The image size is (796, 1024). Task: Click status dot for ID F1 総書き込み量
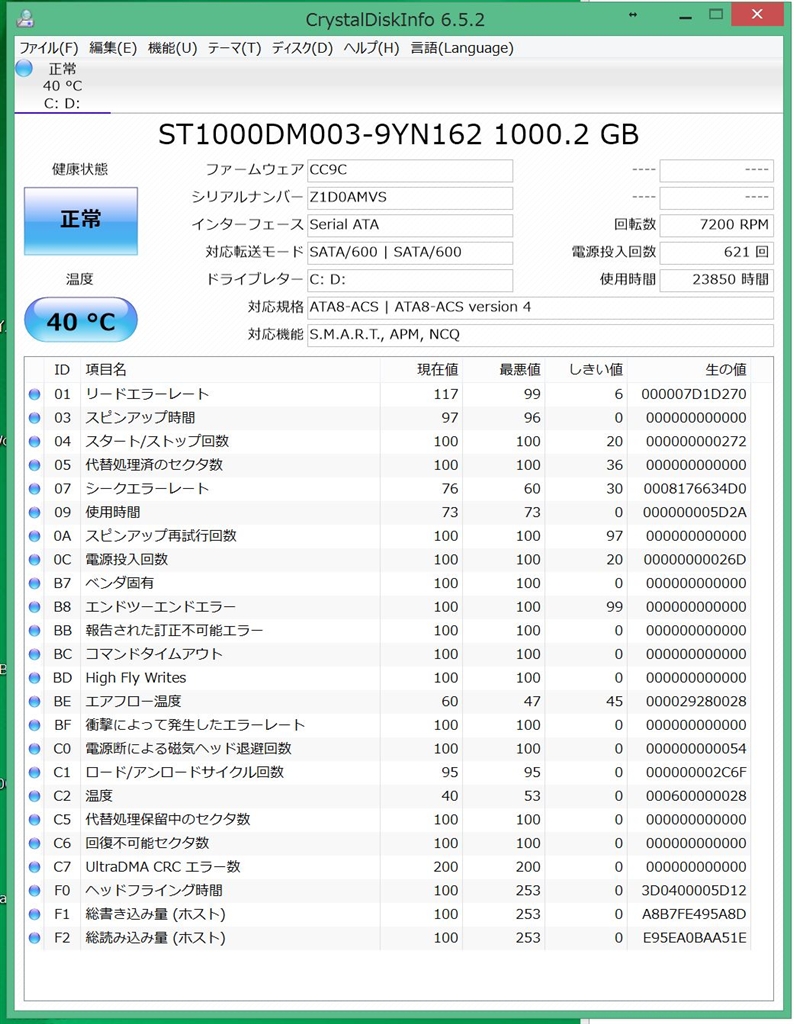tap(35, 914)
